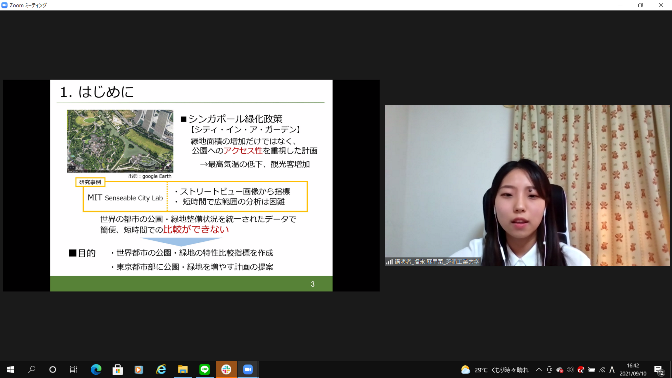
Task: Open the Microsoft Store taskbar icon
Action: pyautogui.click(x=117, y=369)
